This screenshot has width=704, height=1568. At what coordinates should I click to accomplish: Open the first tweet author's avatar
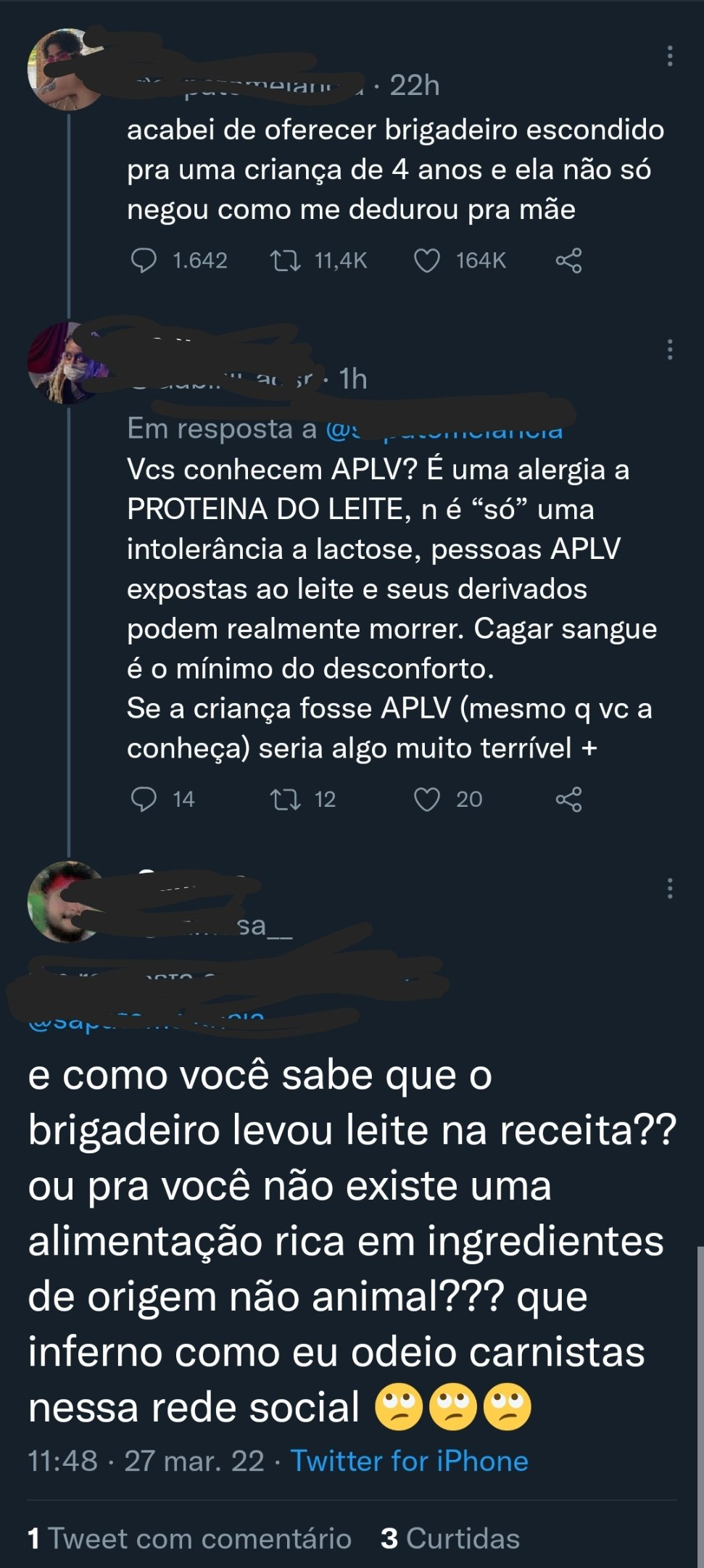pos(67,70)
